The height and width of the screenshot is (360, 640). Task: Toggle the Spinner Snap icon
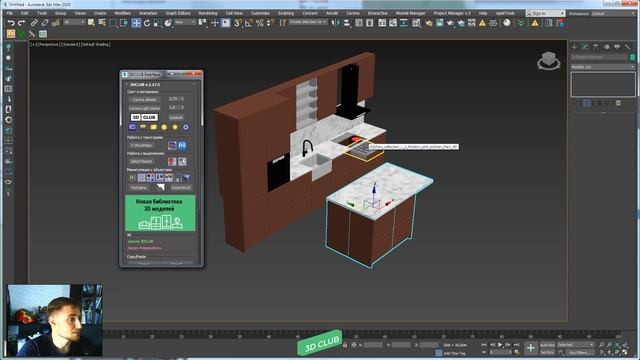(270, 23)
